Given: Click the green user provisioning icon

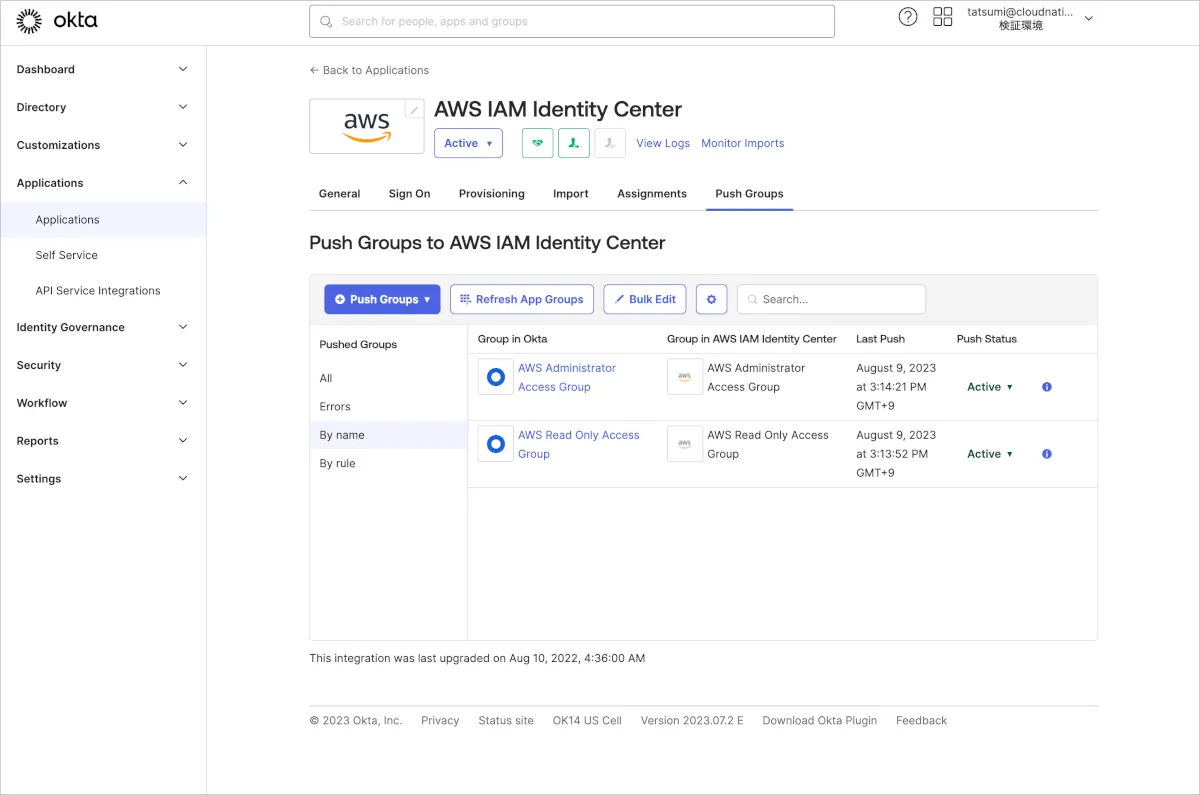Looking at the screenshot, I should (574, 143).
